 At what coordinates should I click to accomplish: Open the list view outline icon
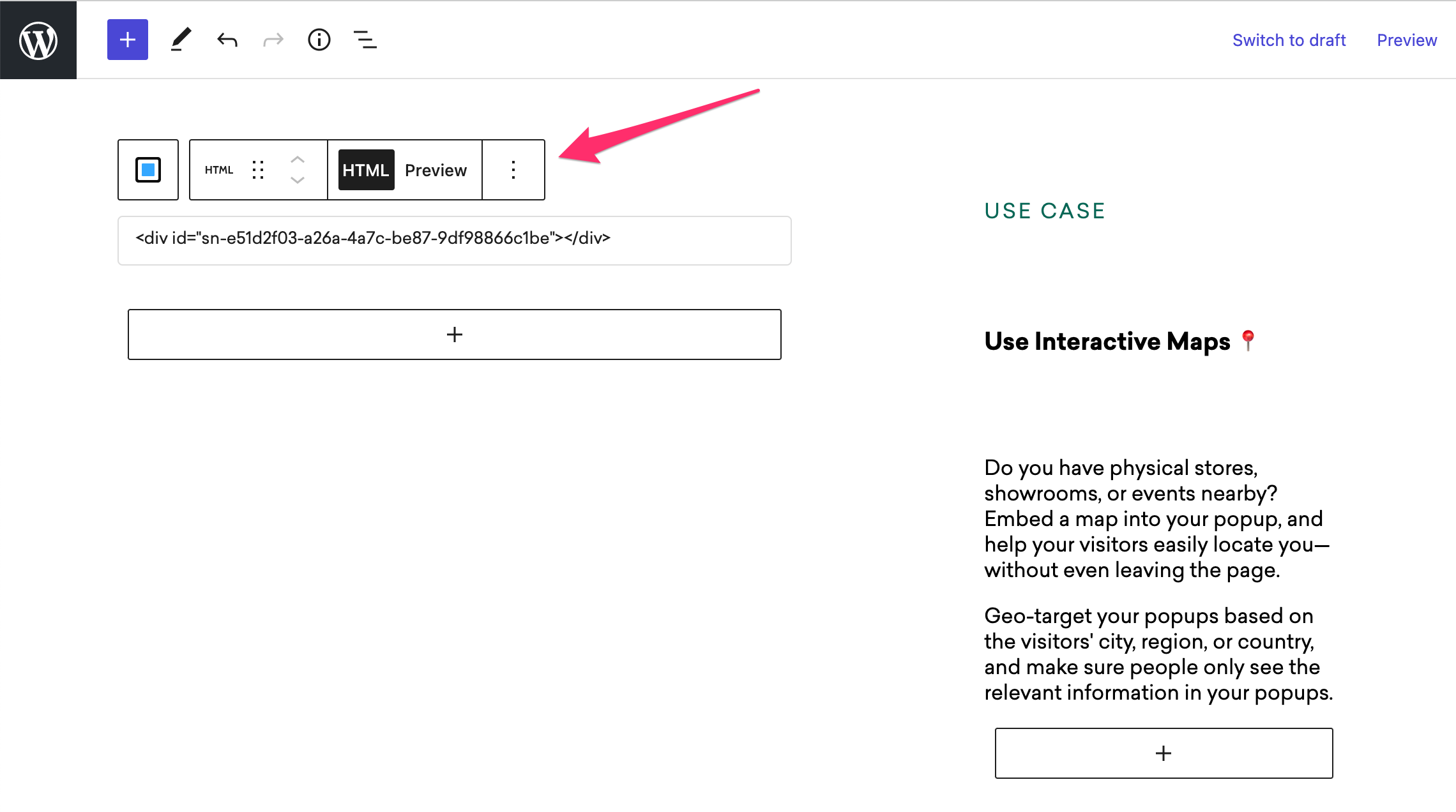pos(365,40)
